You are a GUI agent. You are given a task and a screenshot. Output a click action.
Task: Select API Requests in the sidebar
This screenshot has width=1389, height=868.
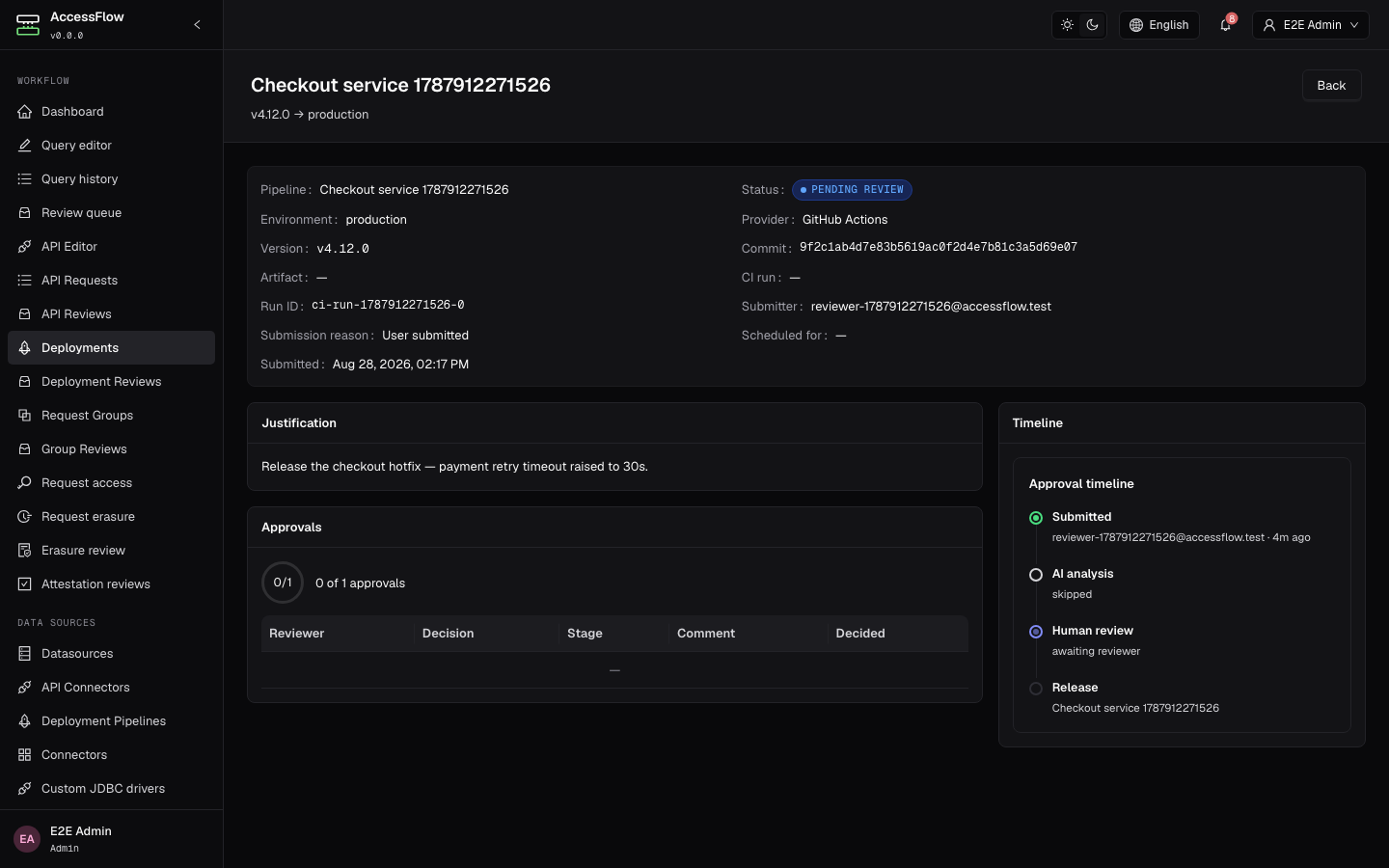(111, 281)
